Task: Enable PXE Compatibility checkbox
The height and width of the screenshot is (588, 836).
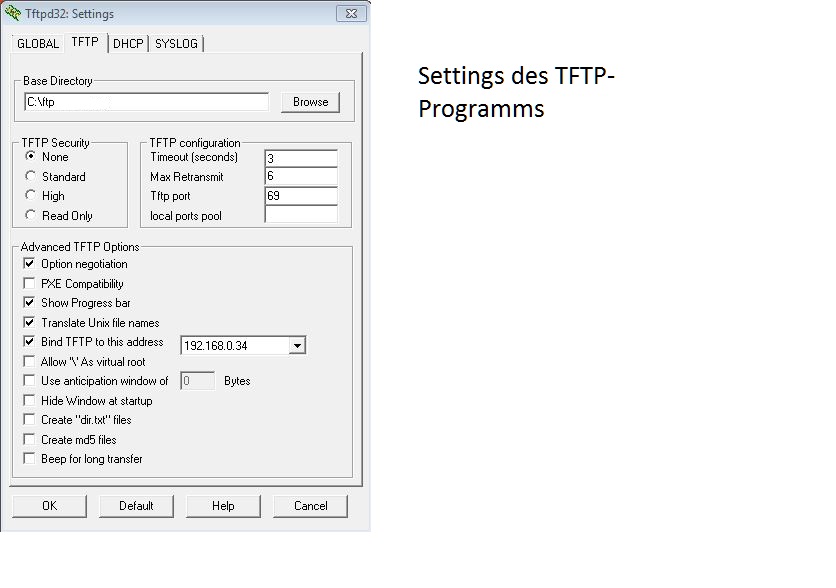Action: pos(29,283)
